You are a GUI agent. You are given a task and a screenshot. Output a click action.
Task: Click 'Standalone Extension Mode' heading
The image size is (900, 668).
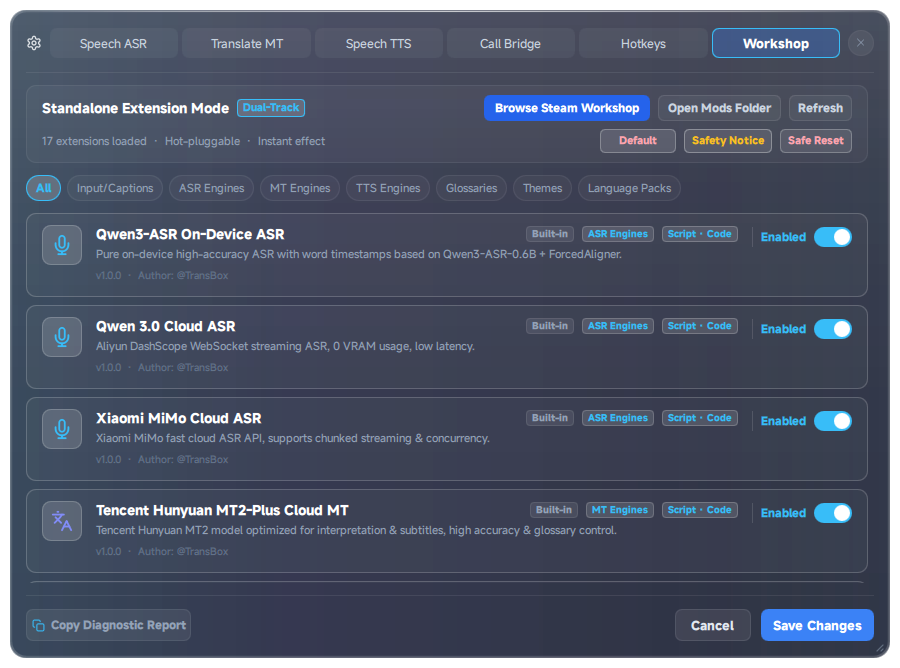(x=135, y=108)
